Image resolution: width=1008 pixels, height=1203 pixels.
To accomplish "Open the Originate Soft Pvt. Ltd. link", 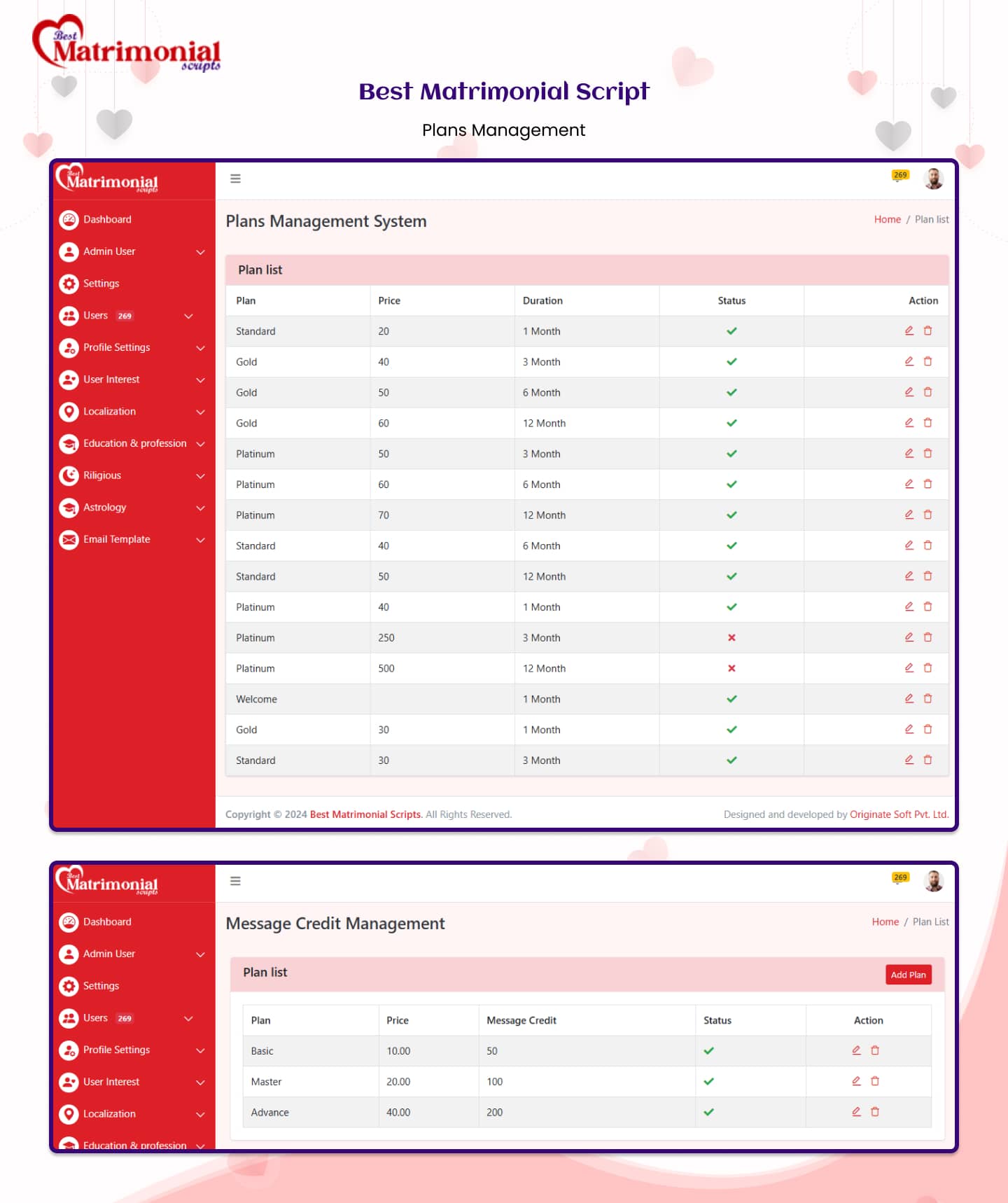I will click(x=899, y=814).
